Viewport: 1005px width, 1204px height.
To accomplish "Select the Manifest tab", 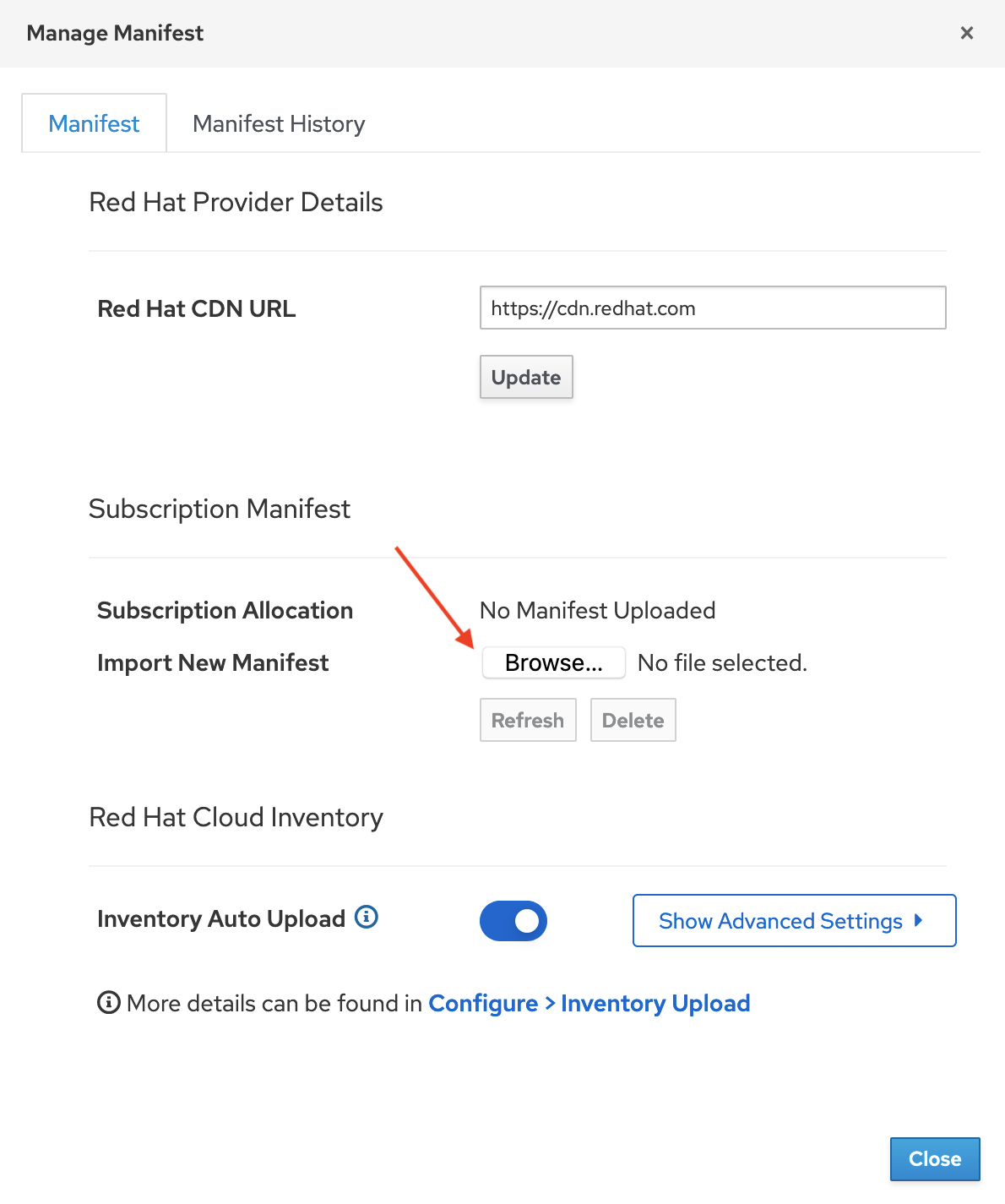I will pyautogui.click(x=94, y=123).
